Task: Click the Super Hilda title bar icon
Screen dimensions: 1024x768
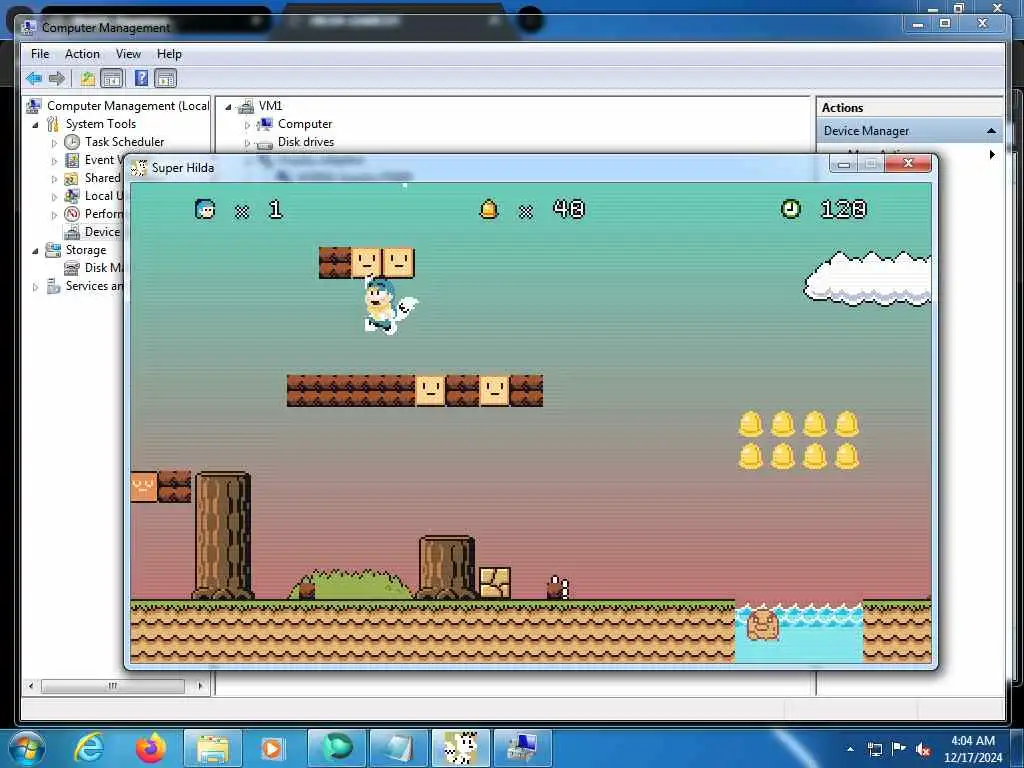Action: pyautogui.click(x=138, y=168)
